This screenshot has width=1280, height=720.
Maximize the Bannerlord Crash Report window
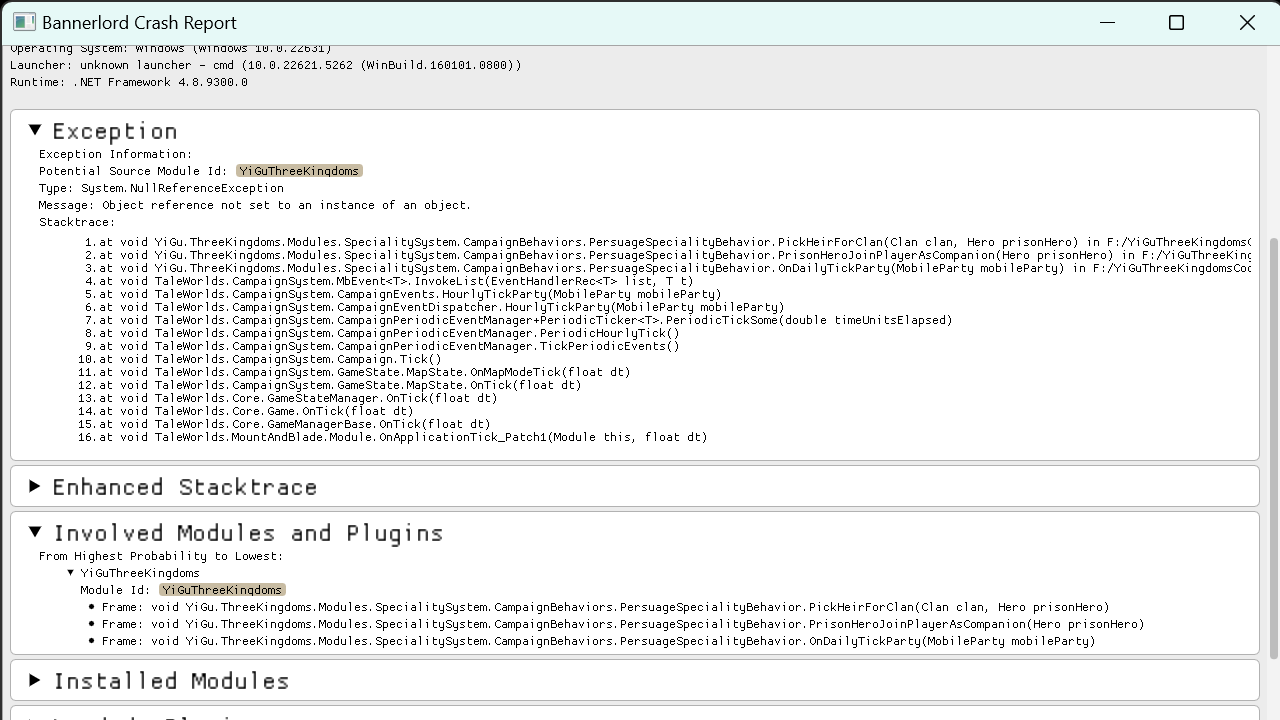[x=1177, y=22]
